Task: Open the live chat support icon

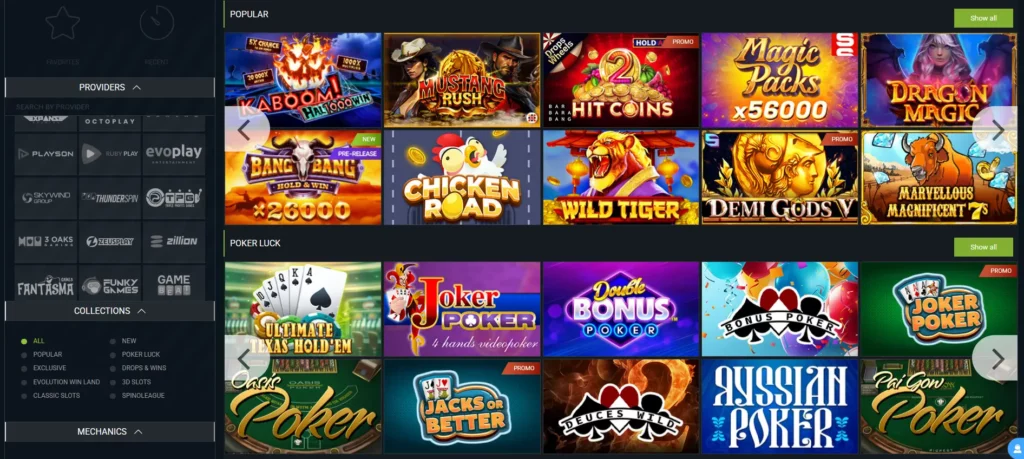Action: (x=1016, y=449)
